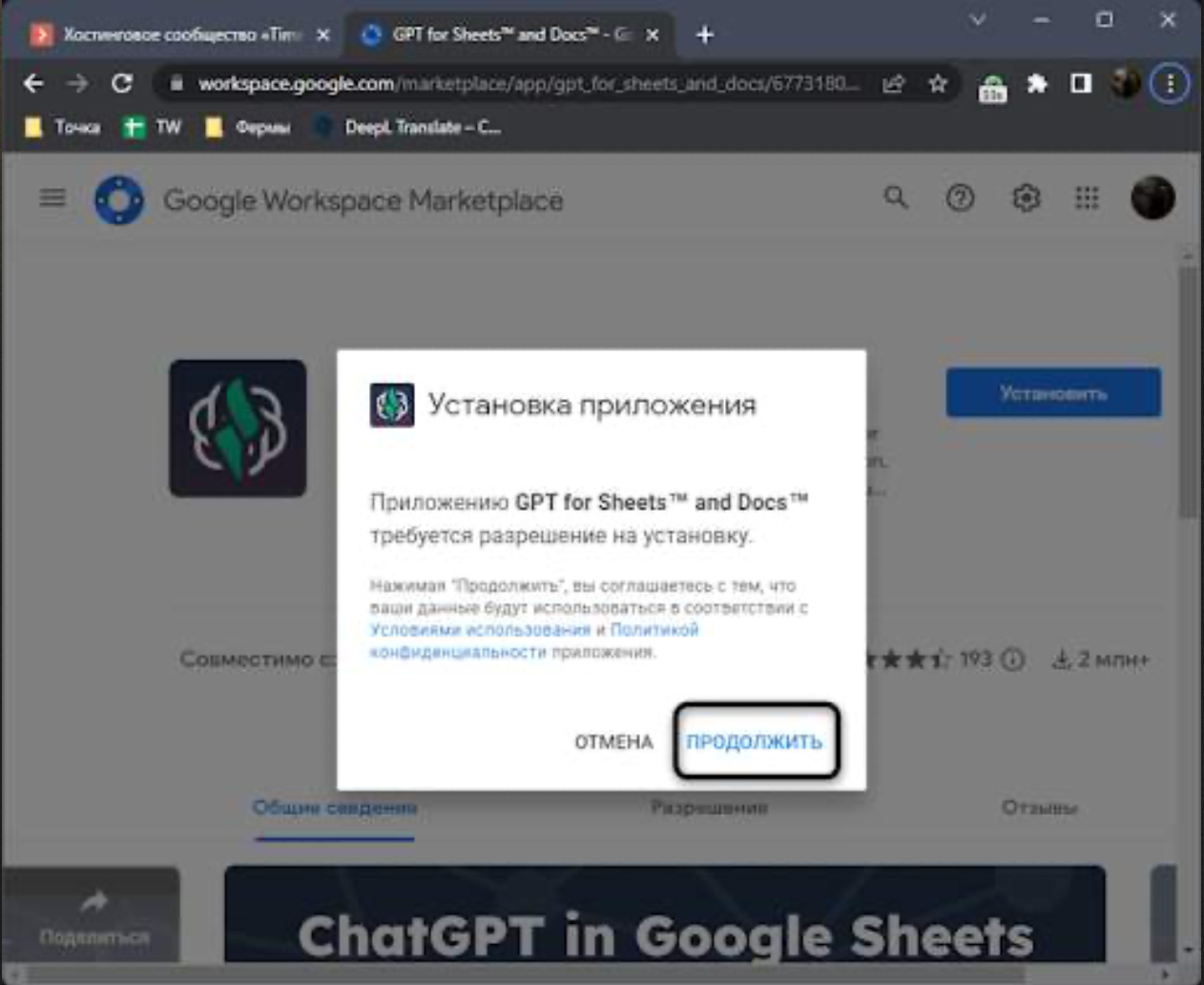This screenshot has height=985, width=1204.
Task: Close the GPT for Sheets and Docs tab
Action: [653, 35]
